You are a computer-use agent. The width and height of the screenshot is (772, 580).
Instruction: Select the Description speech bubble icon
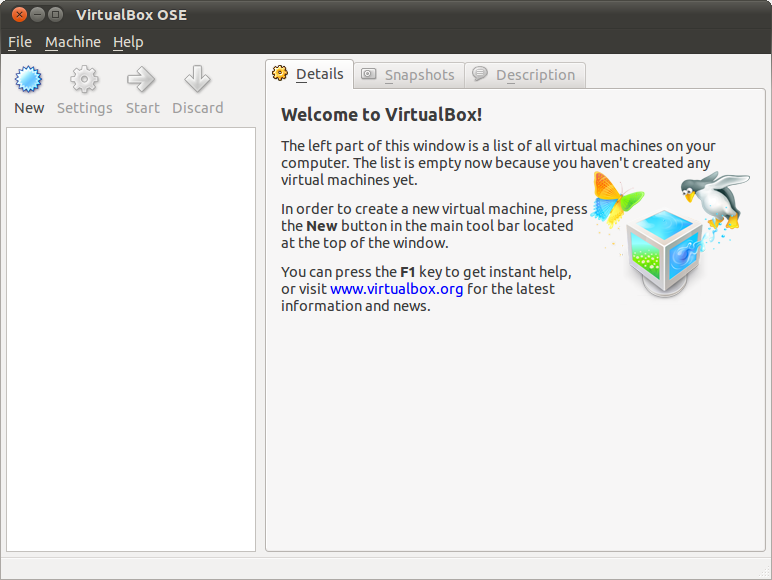coord(480,75)
